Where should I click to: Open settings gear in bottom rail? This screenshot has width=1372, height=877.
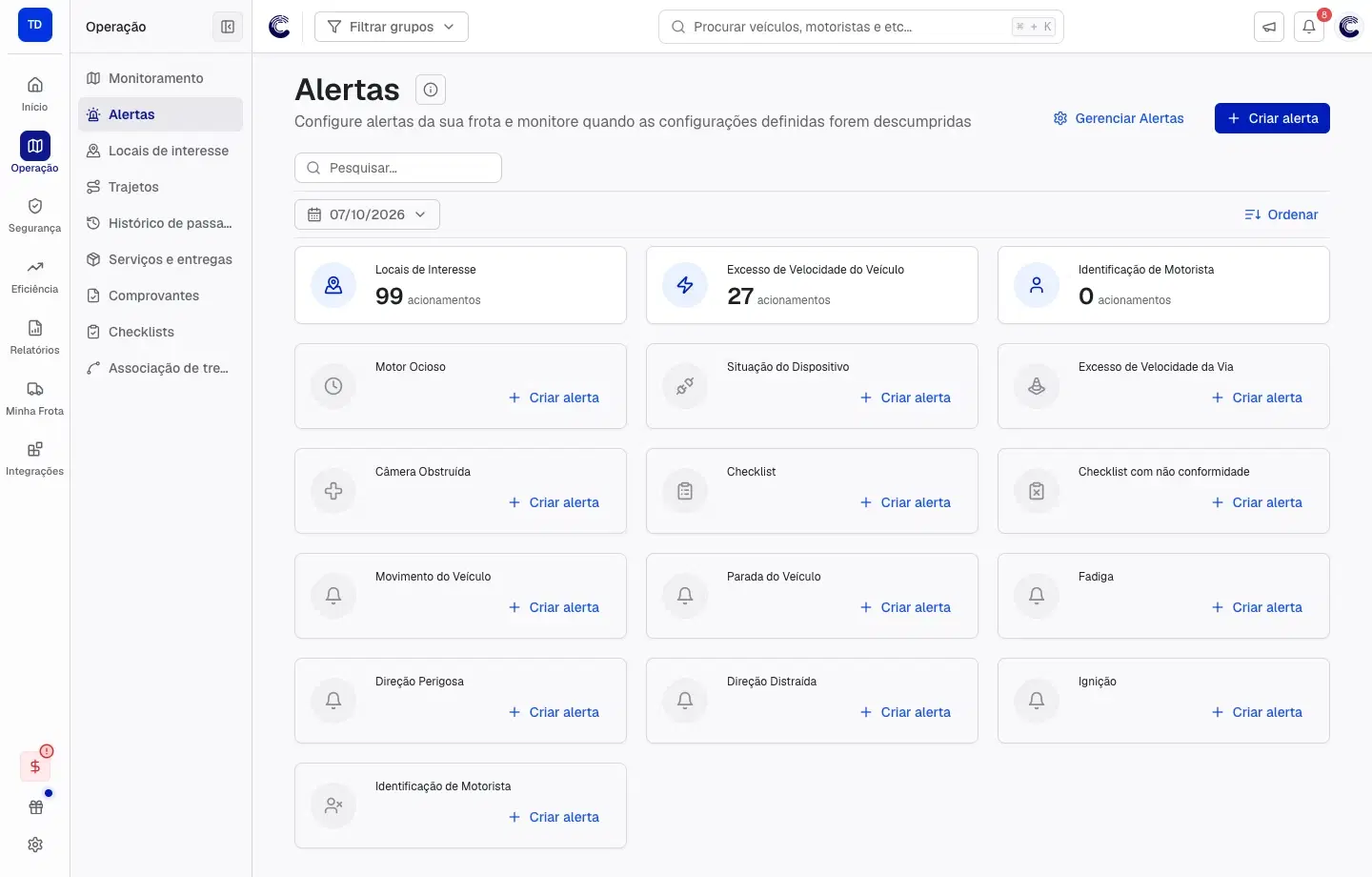click(35, 845)
